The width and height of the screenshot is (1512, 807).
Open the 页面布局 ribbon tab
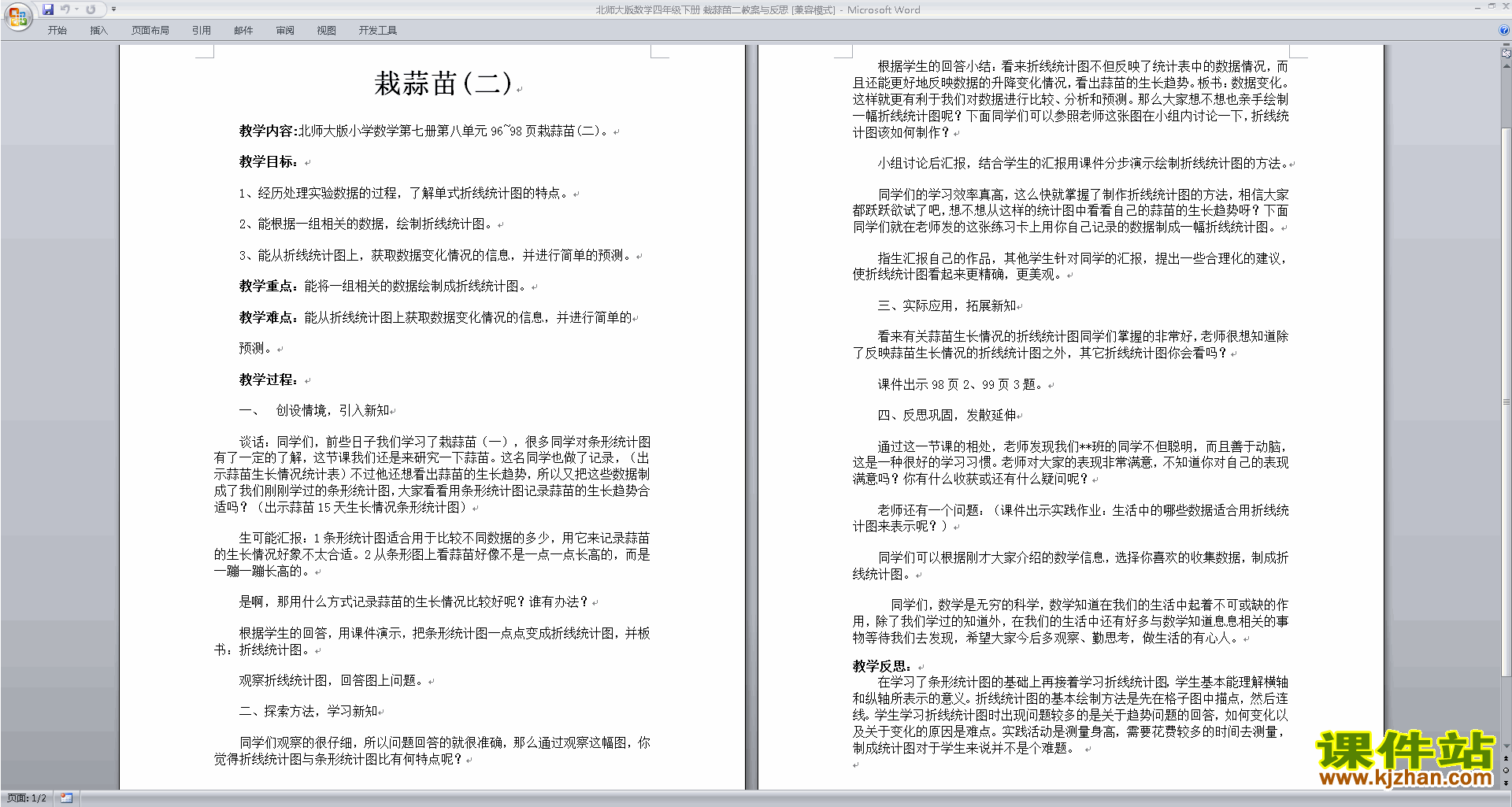(150, 30)
